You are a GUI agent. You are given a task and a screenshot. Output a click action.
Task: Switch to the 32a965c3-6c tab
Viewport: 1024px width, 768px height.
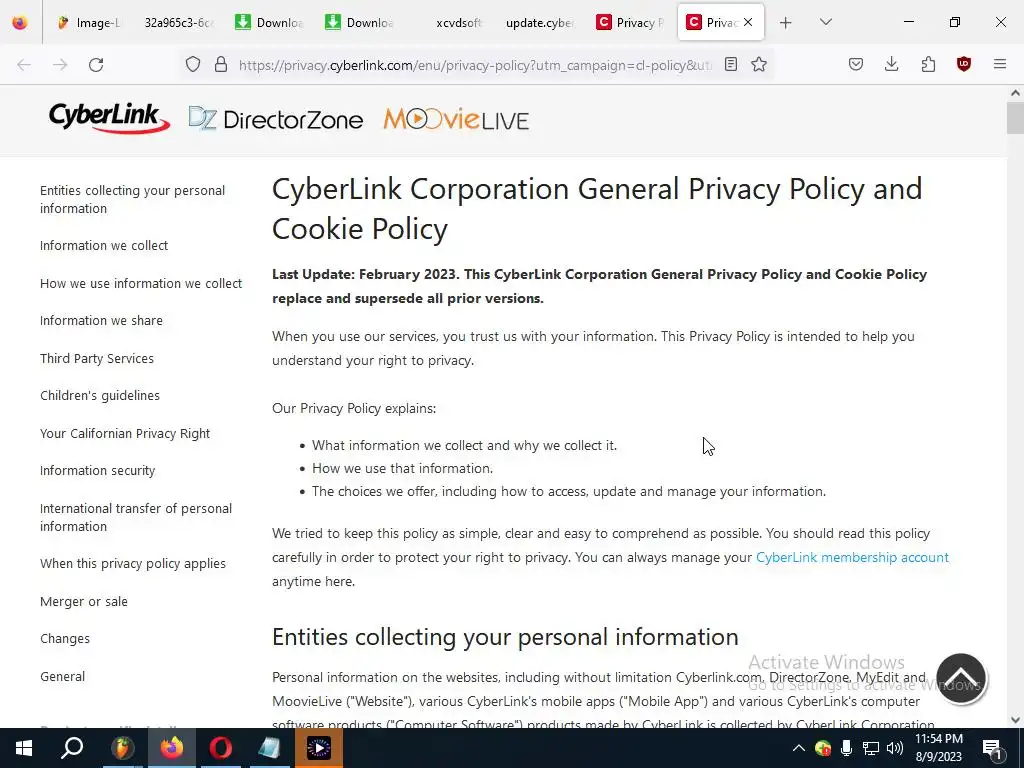click(178, 23)
